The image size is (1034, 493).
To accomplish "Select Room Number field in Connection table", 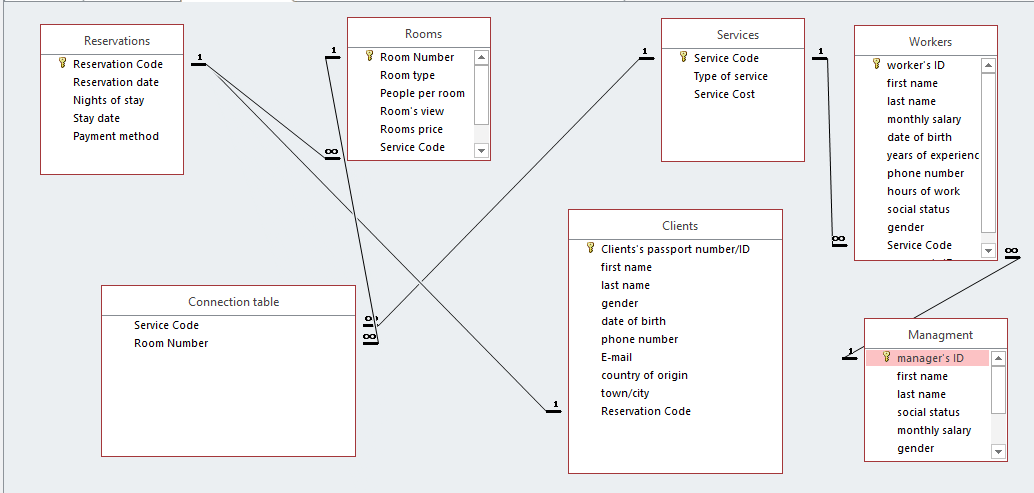I will point(171,343).
